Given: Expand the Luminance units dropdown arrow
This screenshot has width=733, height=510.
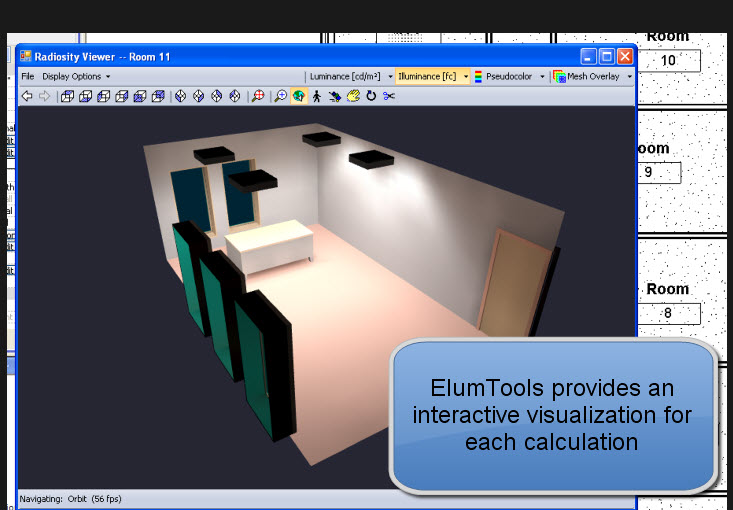Looking at the screenshot, I should pyautogui.click(x=390, y=77).
